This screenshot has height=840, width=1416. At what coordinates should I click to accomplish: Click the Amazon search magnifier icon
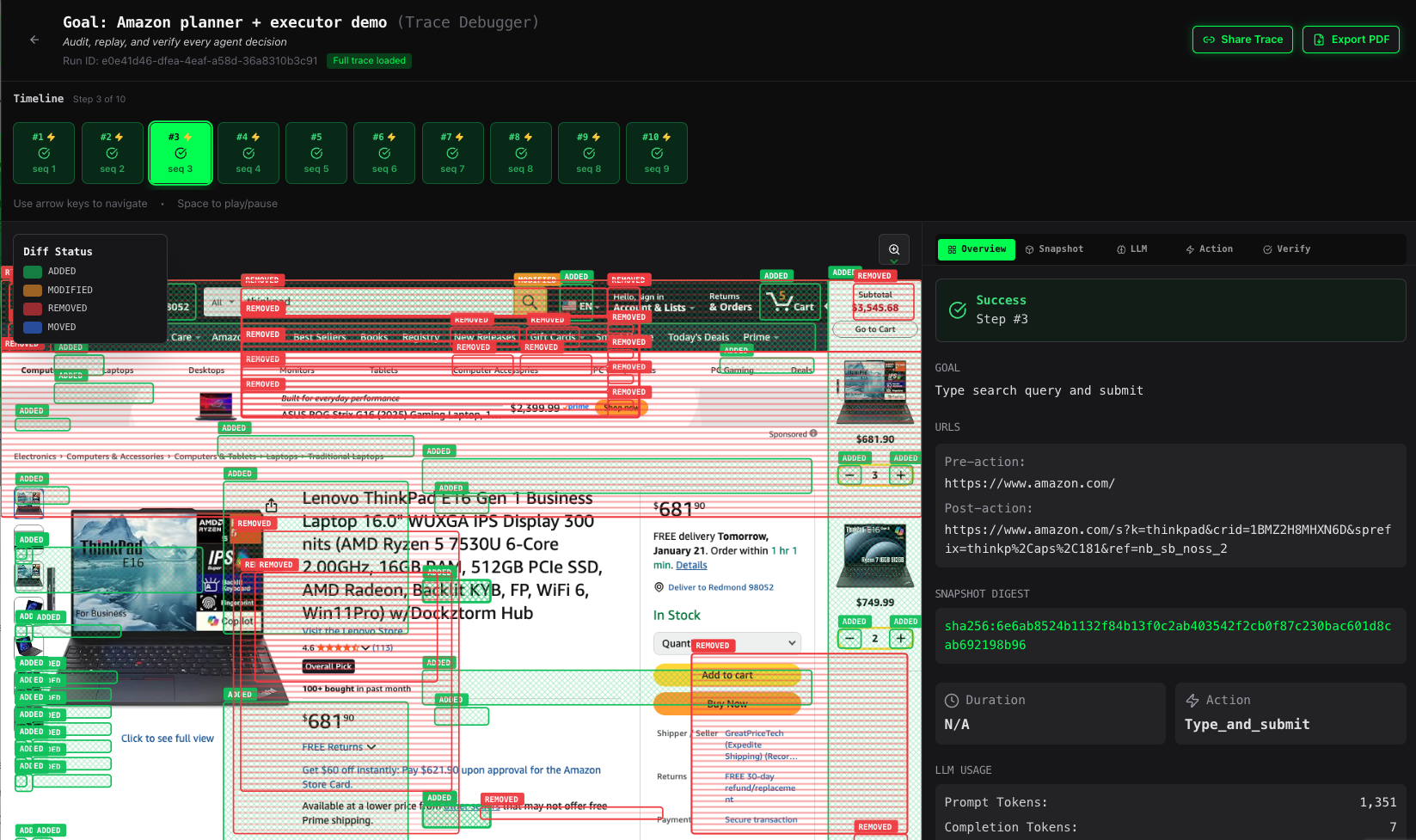(x=530, y=302)
